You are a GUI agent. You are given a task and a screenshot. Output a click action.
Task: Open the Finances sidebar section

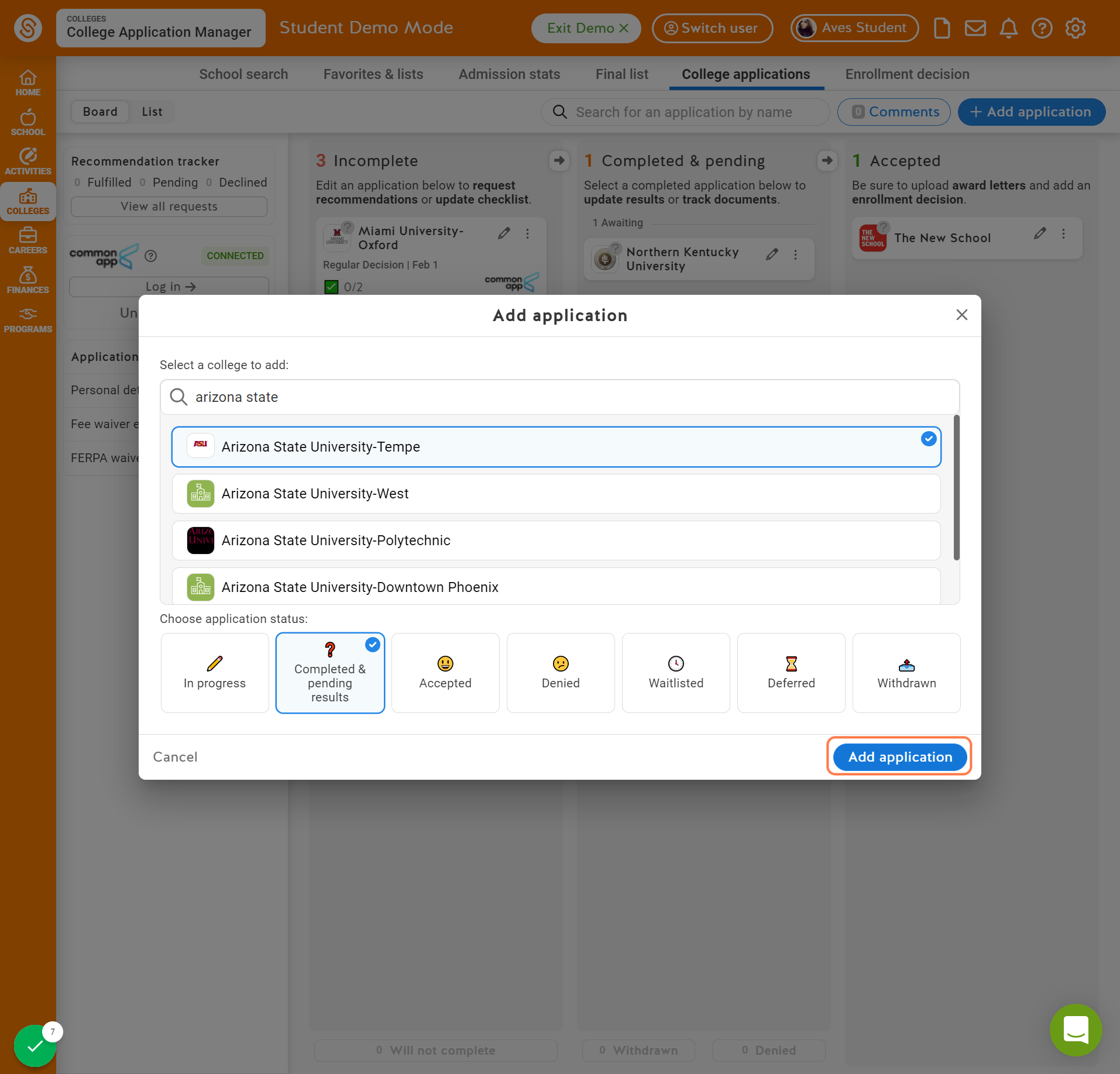pos(28,281)
